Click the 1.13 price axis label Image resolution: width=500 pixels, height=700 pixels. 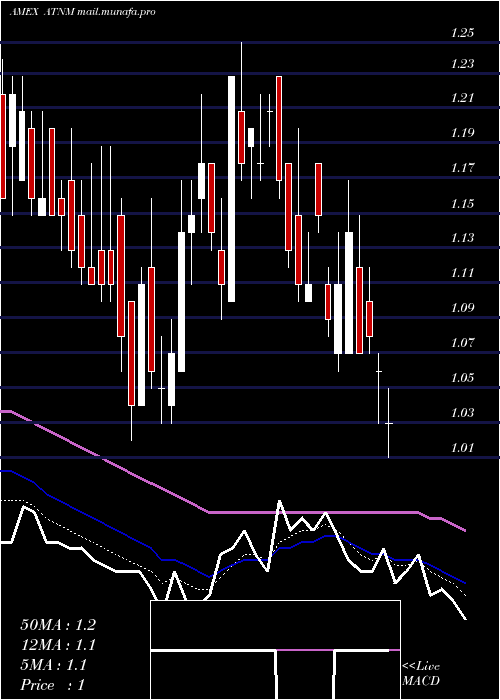(462, 237)
